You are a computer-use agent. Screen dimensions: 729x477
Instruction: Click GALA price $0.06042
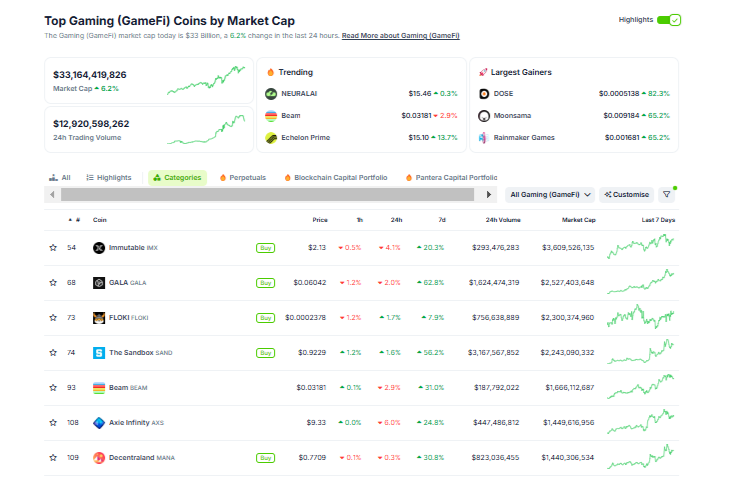(310, 283)
